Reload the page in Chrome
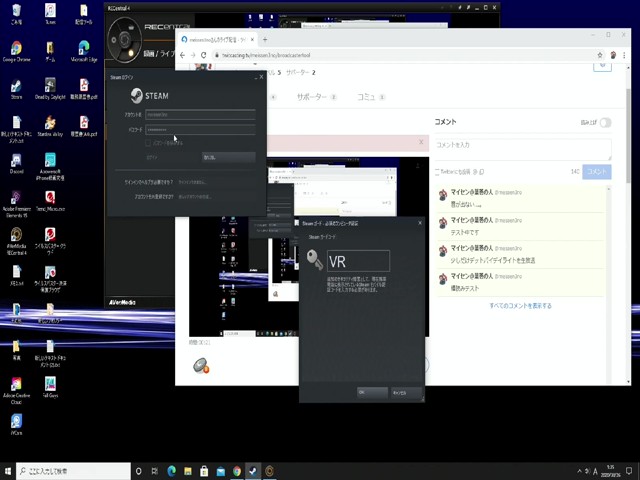 [204, 55]
